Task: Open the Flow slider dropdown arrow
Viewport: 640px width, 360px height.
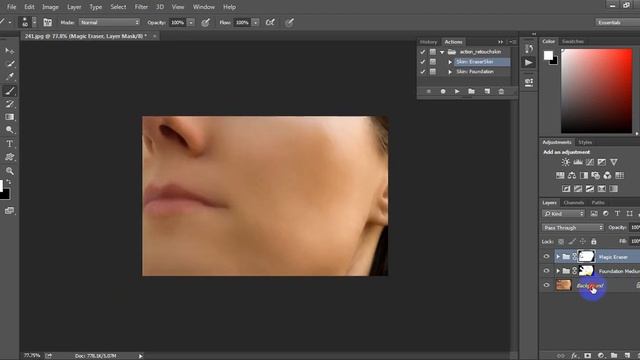Action: pyautogui.click(x=256, y=22)
